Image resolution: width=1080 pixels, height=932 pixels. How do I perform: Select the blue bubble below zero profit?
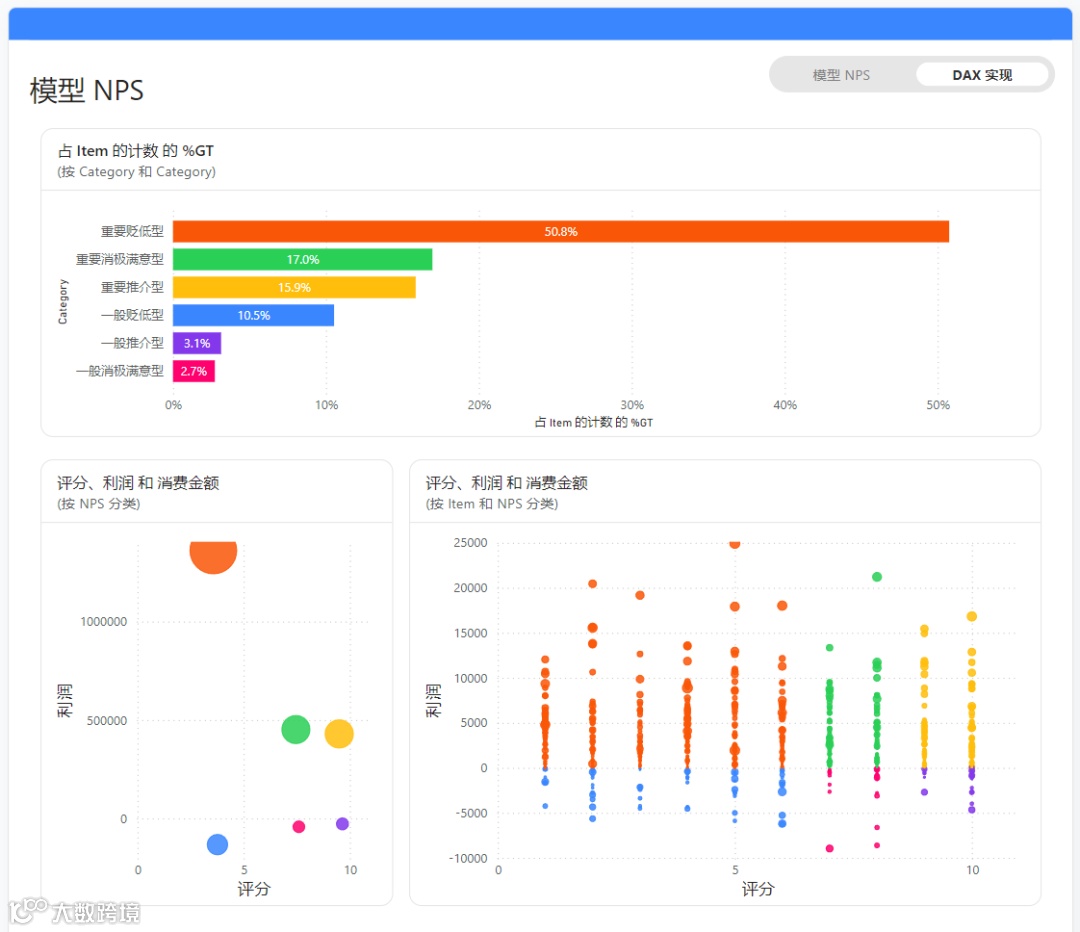tap(218, 845)
